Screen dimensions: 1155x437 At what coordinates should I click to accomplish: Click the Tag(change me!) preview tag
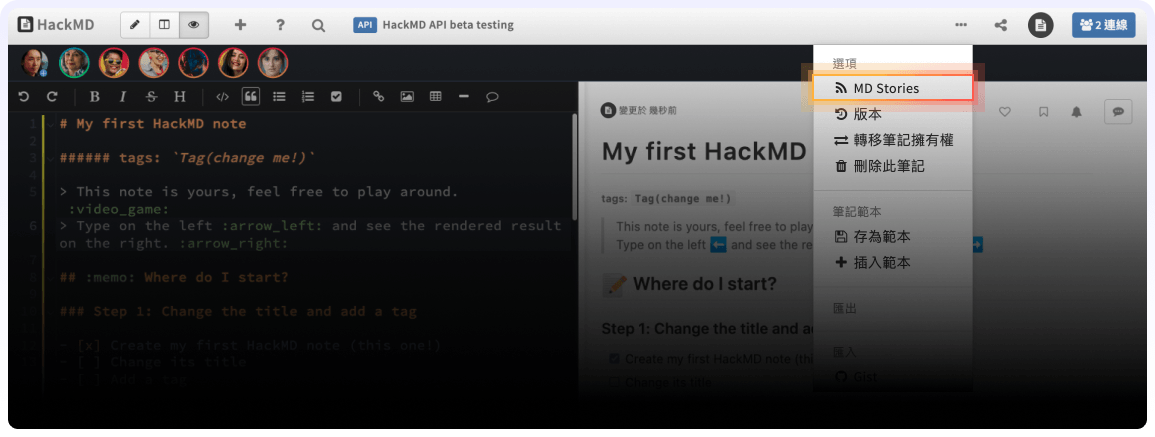(684, 198)
